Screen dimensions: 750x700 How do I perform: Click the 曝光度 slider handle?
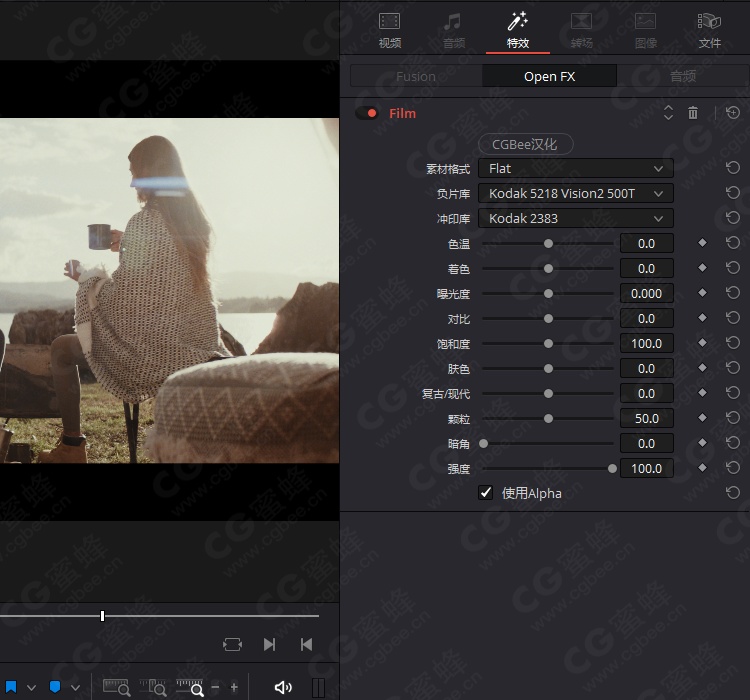pos(548,293)
